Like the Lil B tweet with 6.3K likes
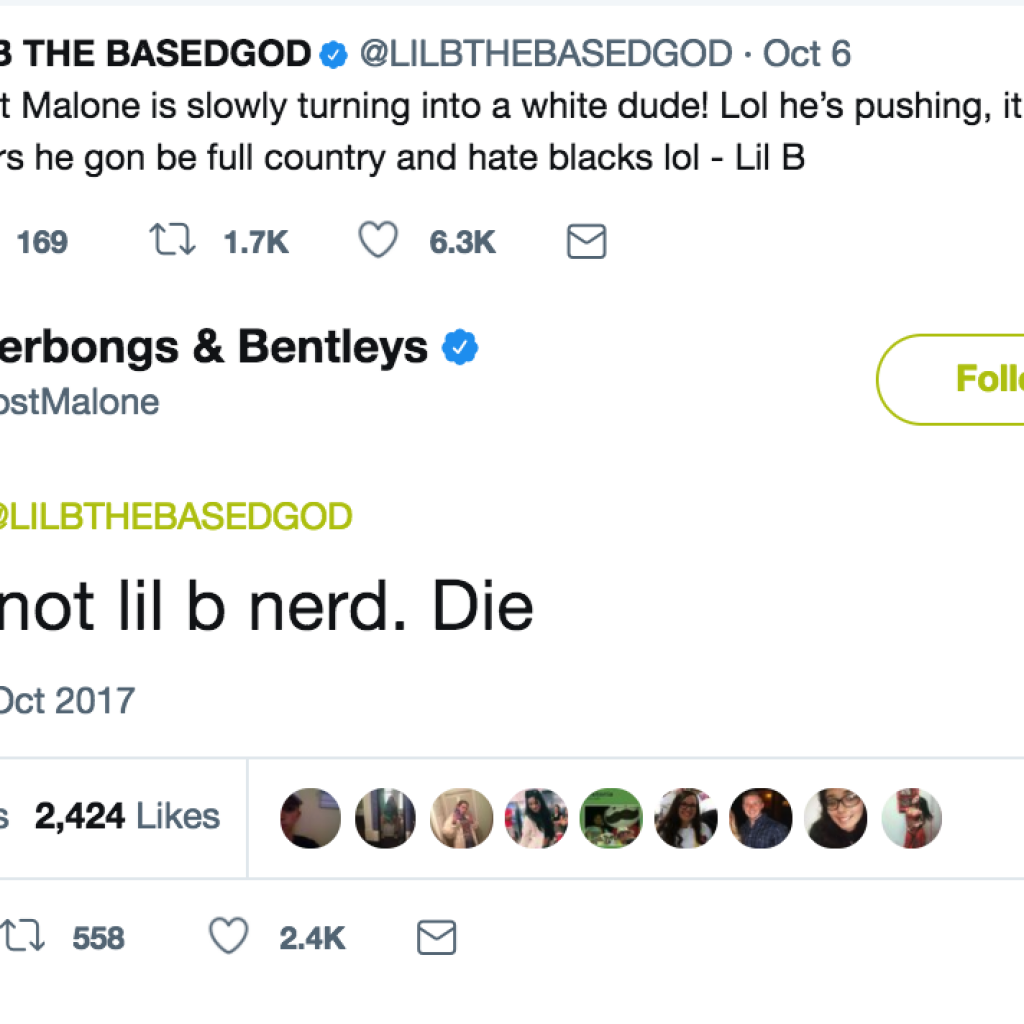Image resolution: width=1024 pixels, height=1024 pixels. tap(378, 242)
